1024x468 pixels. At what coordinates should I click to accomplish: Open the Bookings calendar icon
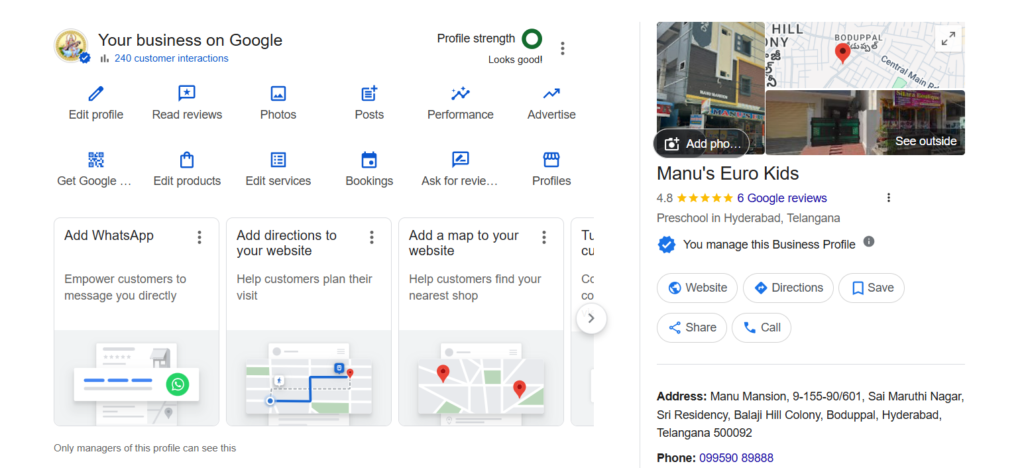pyautogui.click(x=369, y=160)
